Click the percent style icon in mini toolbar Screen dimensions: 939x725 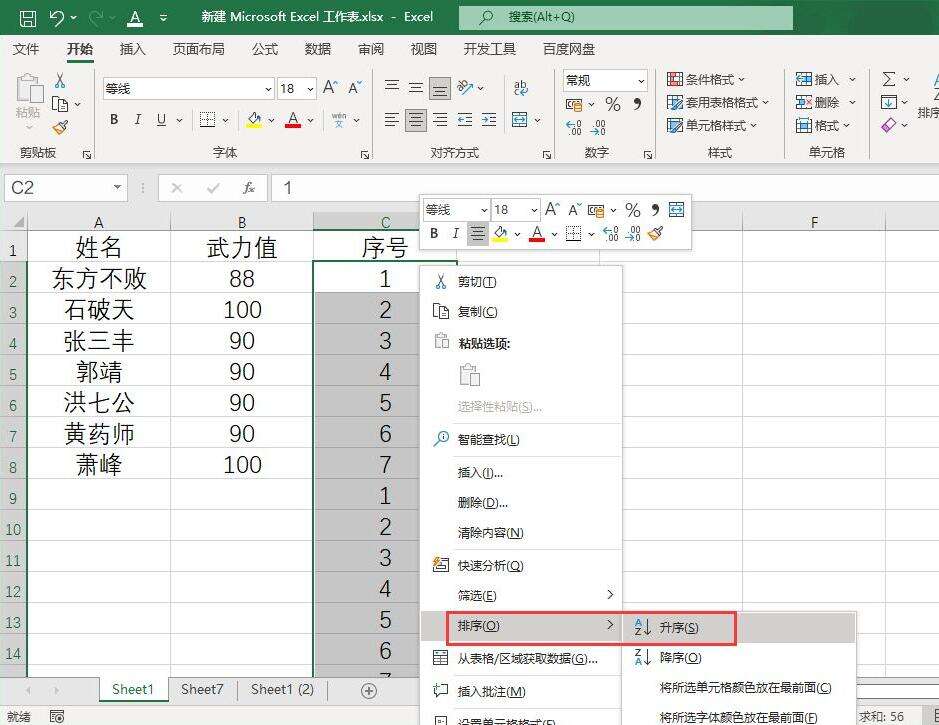pyautogui.click(x=632, y=210)
